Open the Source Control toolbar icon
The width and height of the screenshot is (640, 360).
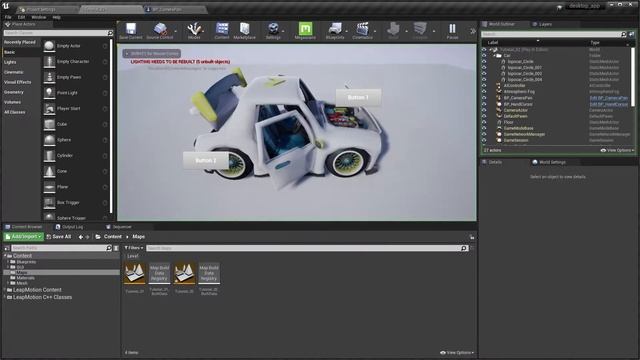pyautogui.click(x=160, y=29)
